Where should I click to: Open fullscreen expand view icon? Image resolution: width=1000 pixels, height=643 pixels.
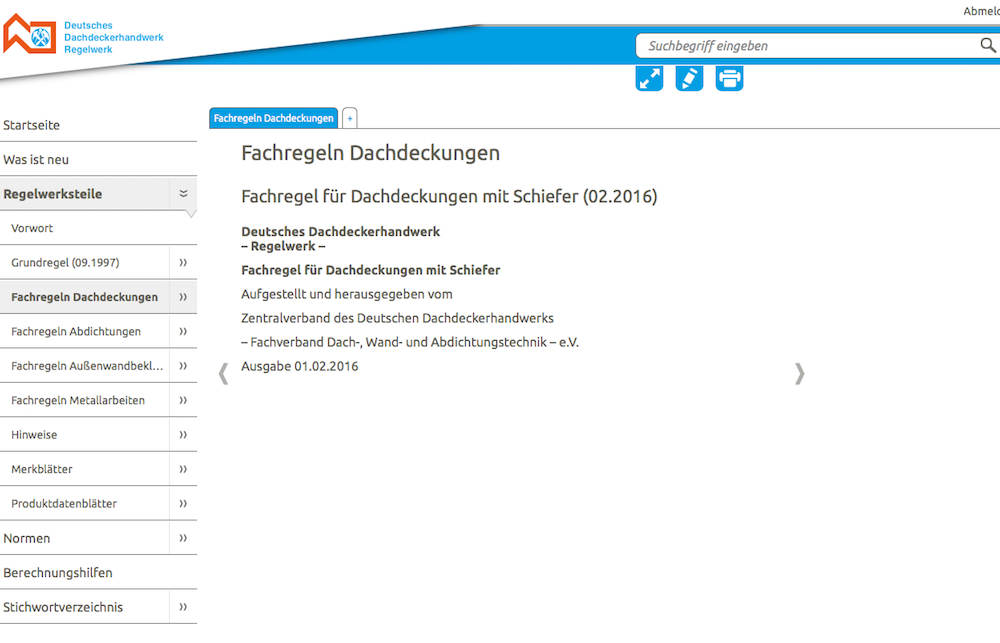[649, 78]
